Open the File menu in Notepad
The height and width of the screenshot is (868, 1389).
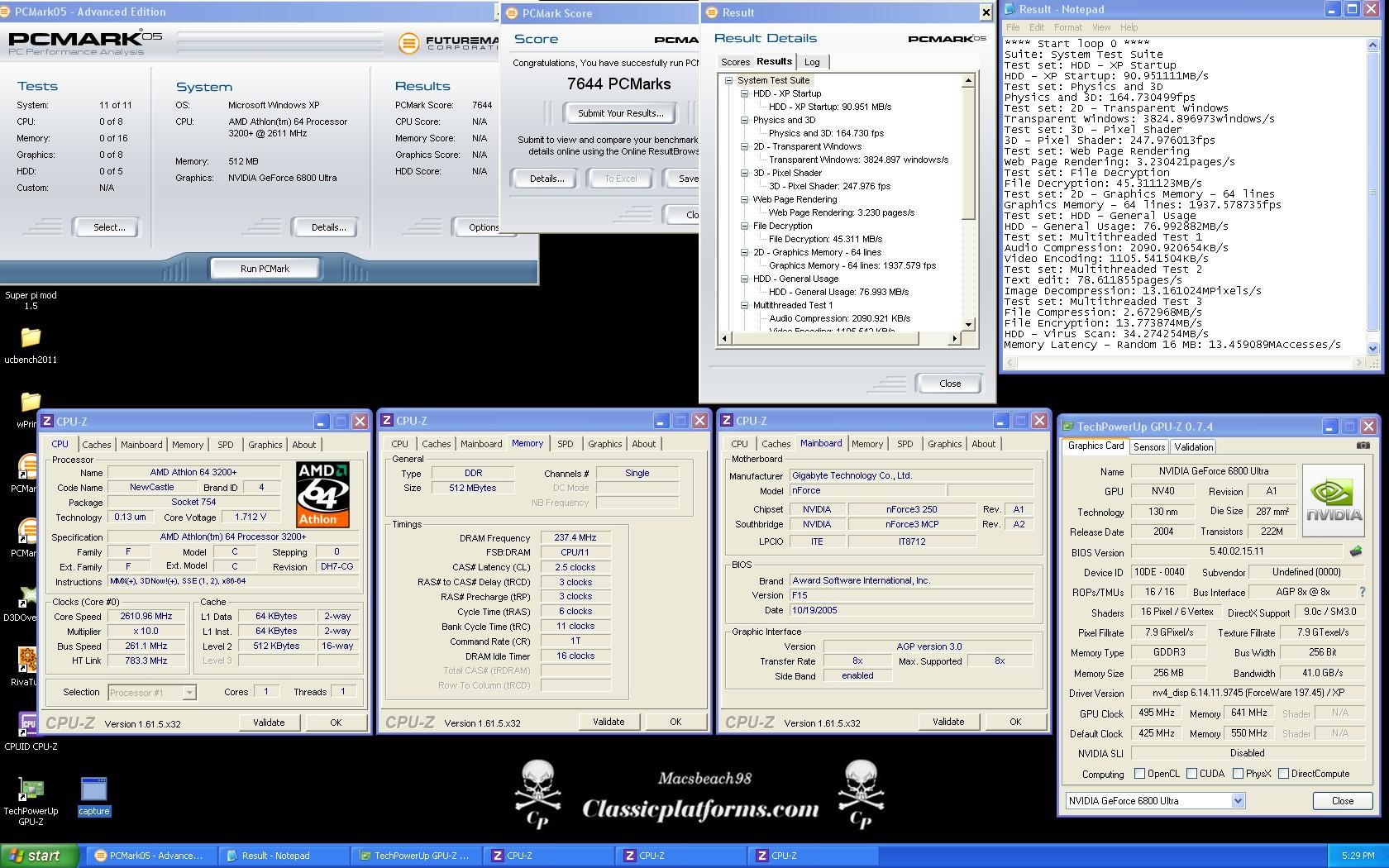pos(1013,27)
